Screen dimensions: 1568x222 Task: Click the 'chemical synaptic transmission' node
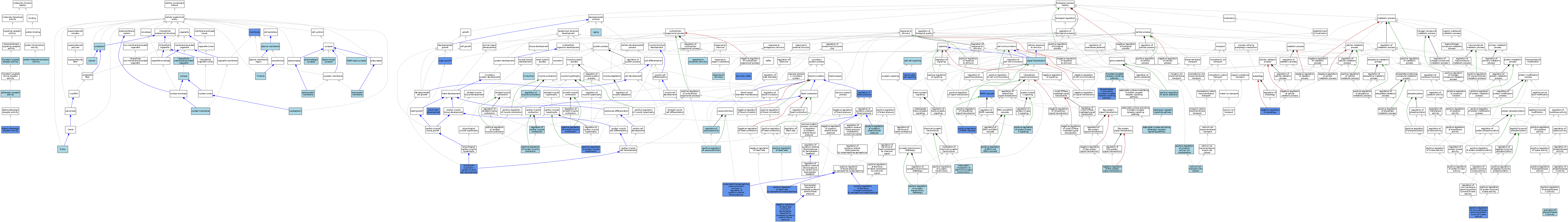pyautogui.click(x=932, y=130)
